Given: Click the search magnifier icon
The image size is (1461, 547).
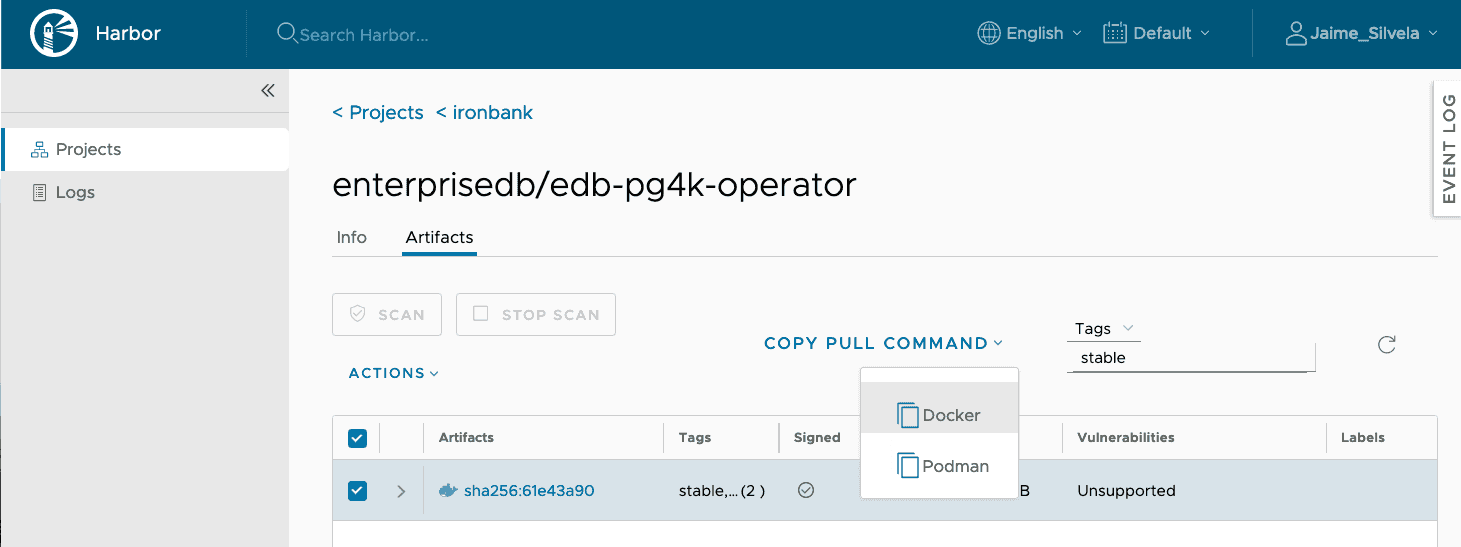Looking at the screenshot, I should 287,34.
